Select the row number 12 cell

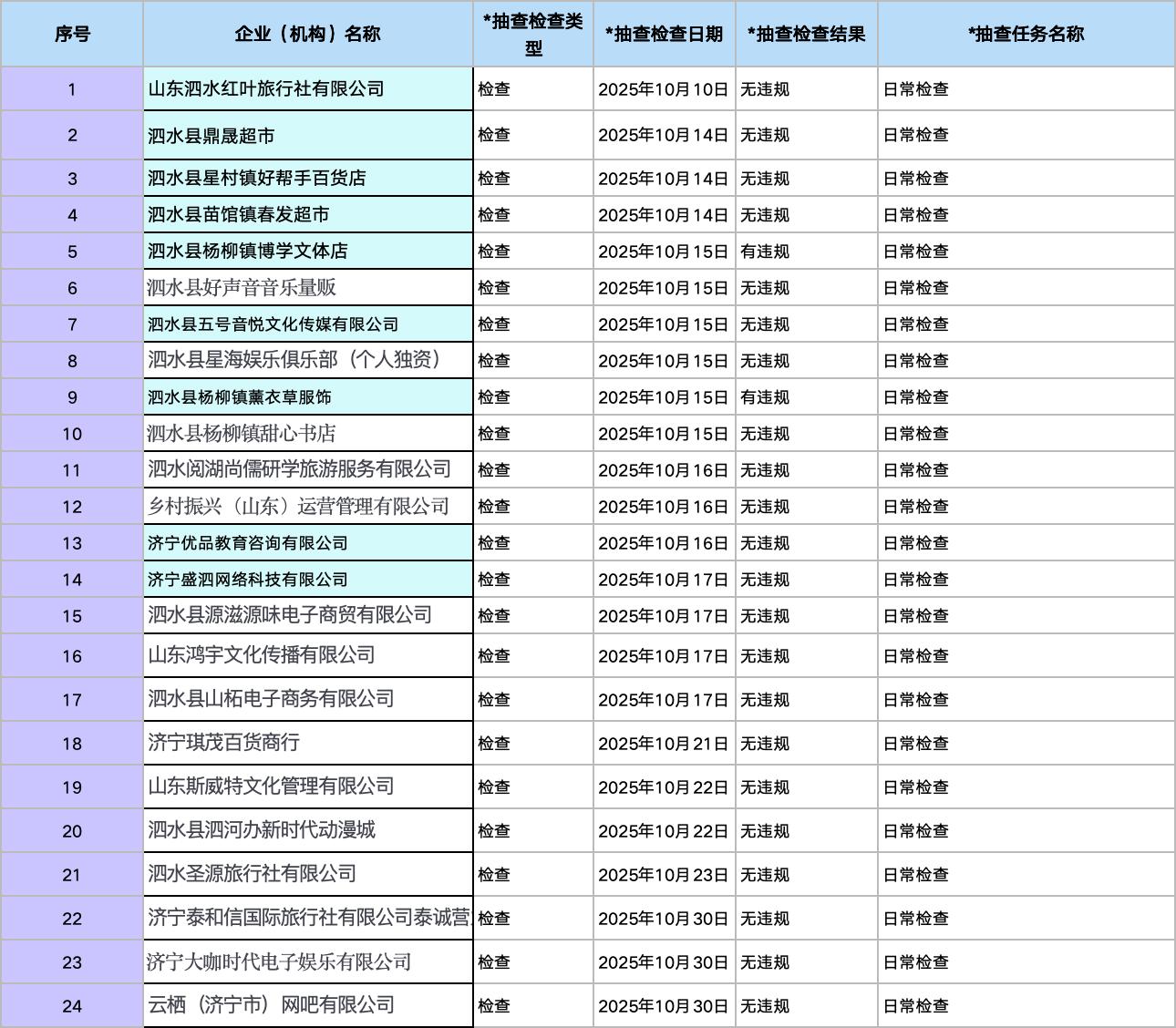coord(72,507)
